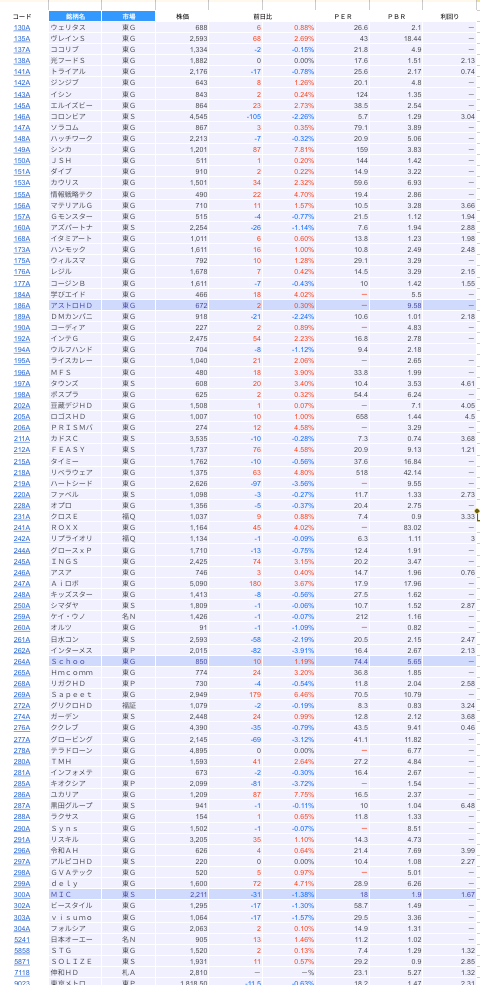Screen dimensions: 480x985
Task: Select the highlighted アストロHD row name
Action: click(x=75, y=305)
